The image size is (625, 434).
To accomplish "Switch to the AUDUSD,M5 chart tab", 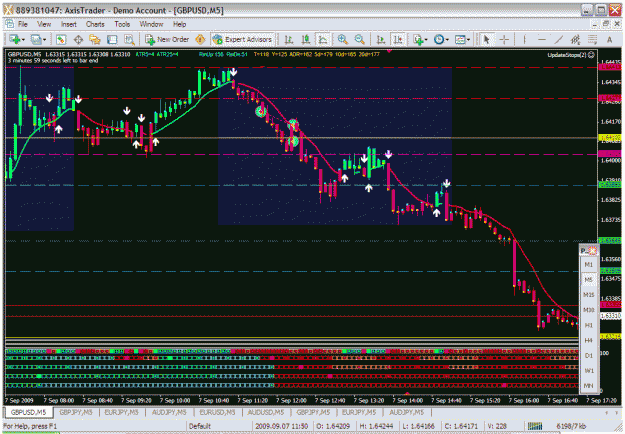I will coord(266,412).
